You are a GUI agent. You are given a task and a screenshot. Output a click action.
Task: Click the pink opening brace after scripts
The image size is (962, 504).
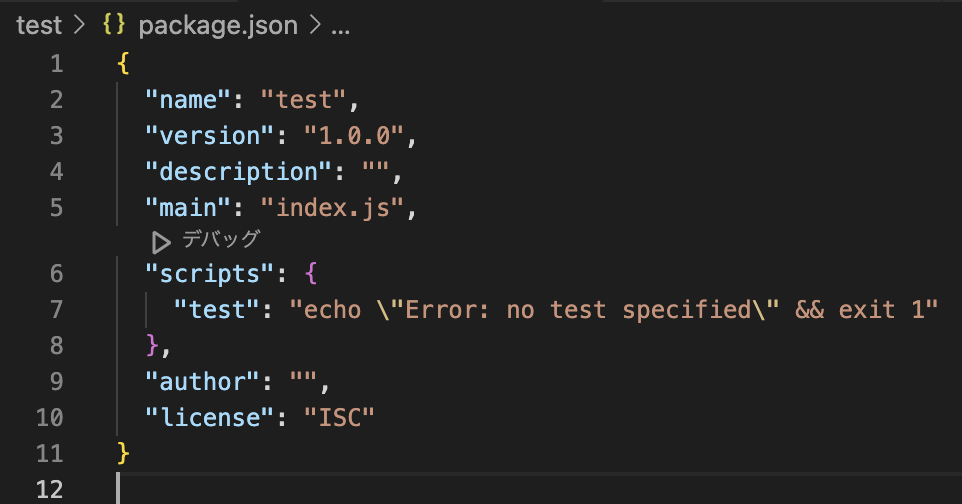tap(311, 273)
